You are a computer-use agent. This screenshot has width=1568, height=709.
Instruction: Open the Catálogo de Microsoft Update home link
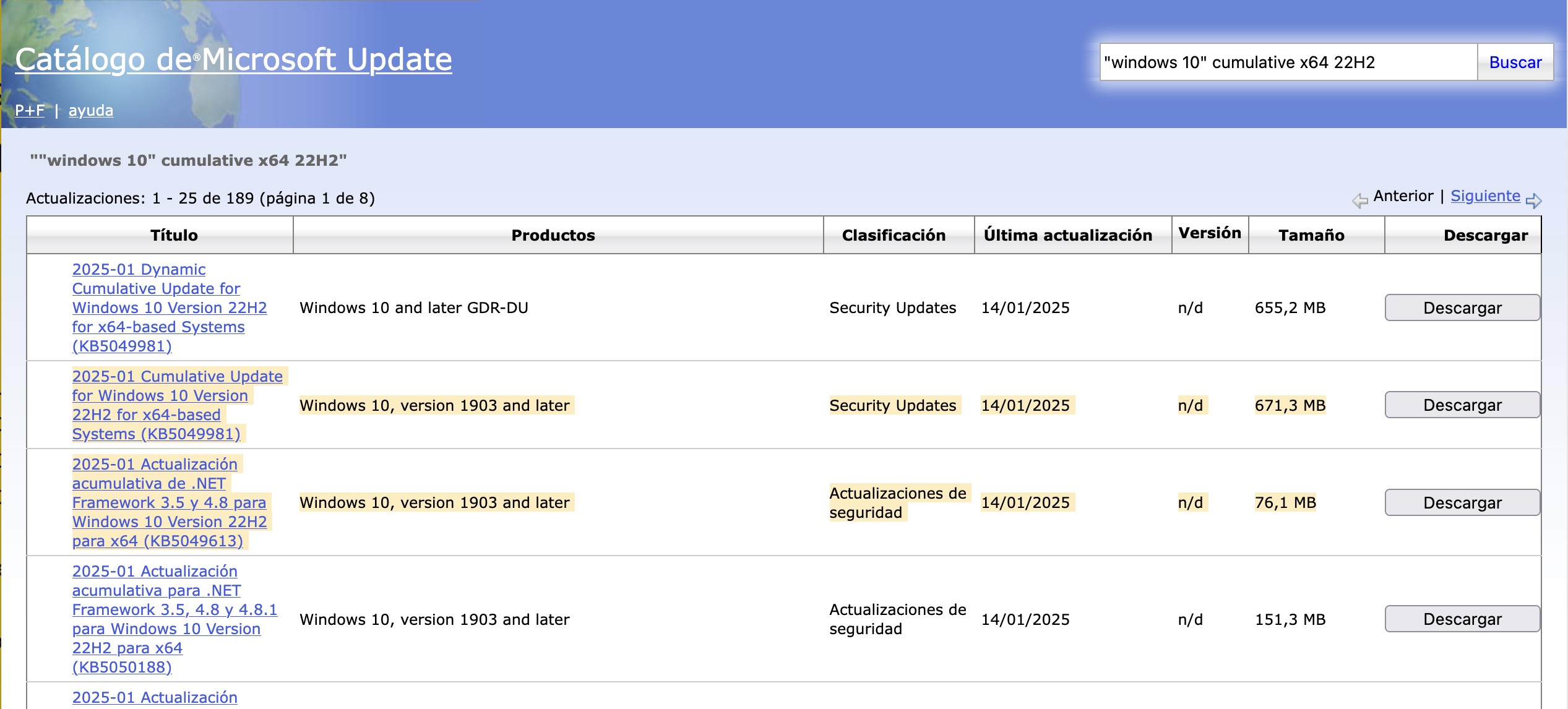[x=233, y=60]
